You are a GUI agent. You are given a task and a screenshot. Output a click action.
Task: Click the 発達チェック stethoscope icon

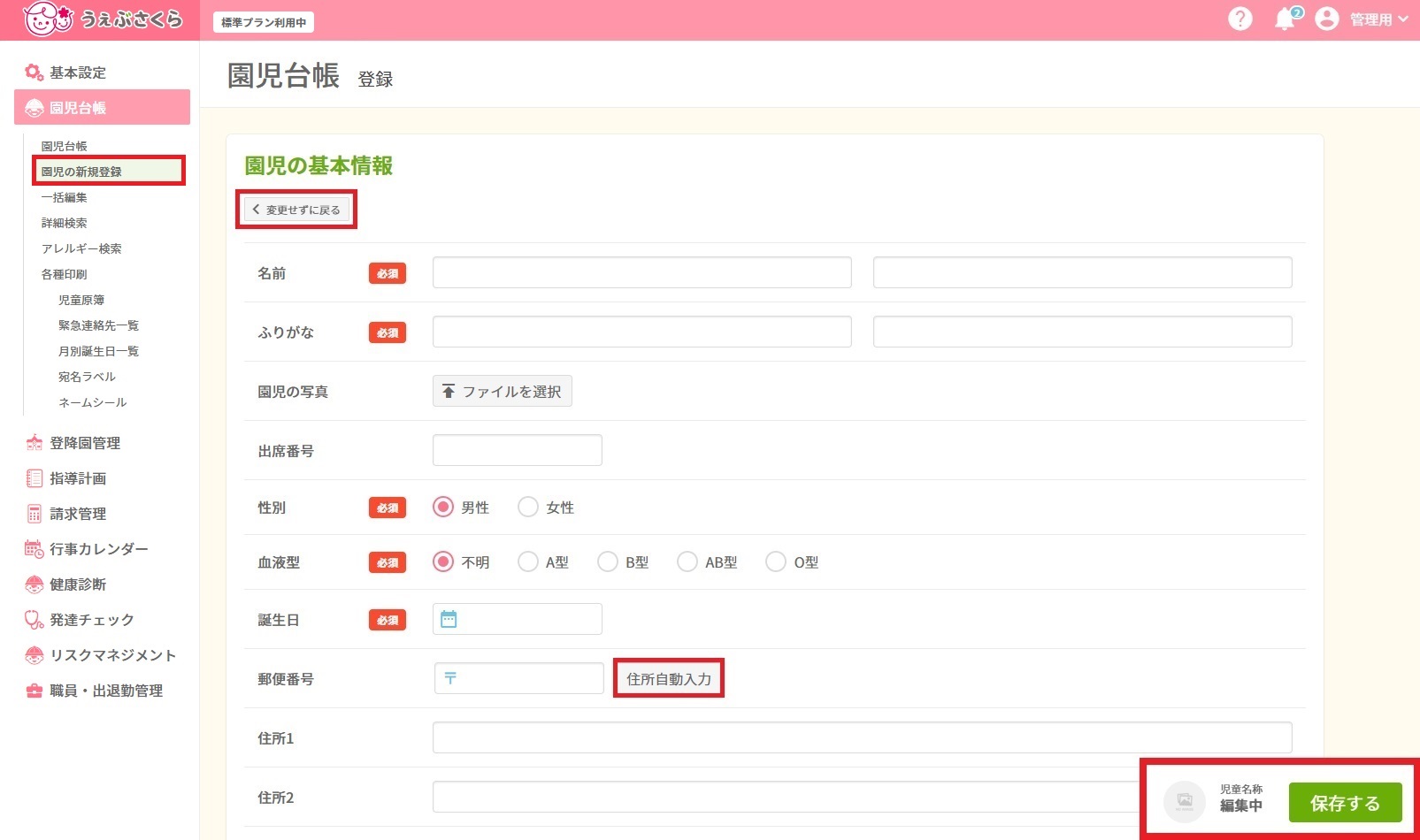pyautogui.click(x=35, y=620)
